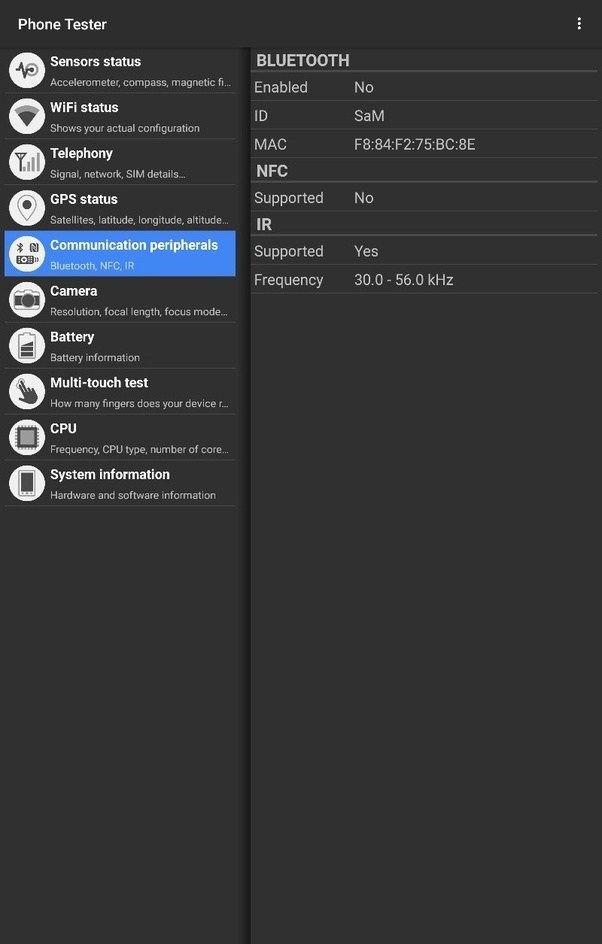Open the System information label
Viewport: 602px width, 944px height.
[110, 475]
